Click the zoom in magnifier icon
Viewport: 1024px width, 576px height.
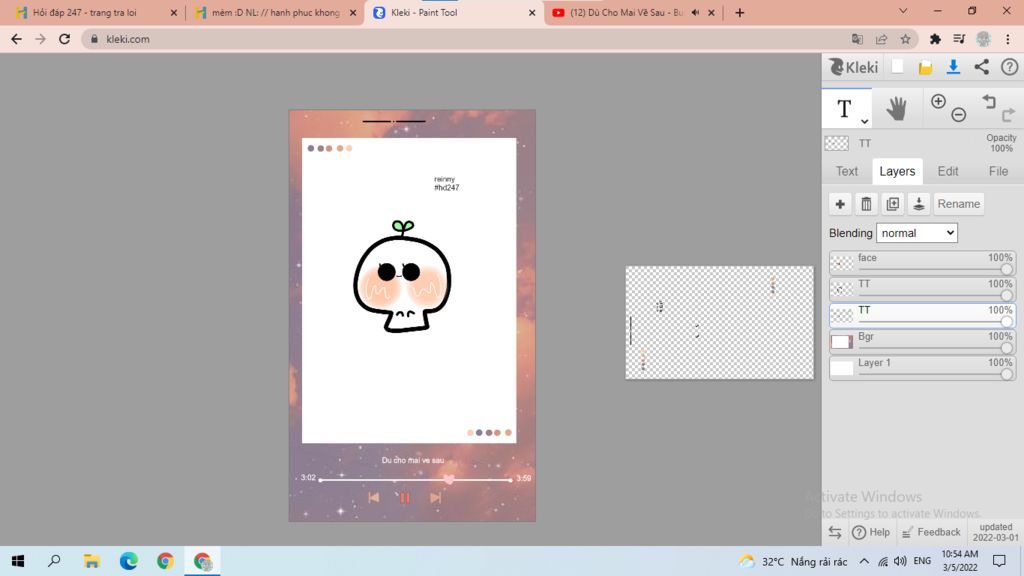pyautogui.click(x=938, y=101)
